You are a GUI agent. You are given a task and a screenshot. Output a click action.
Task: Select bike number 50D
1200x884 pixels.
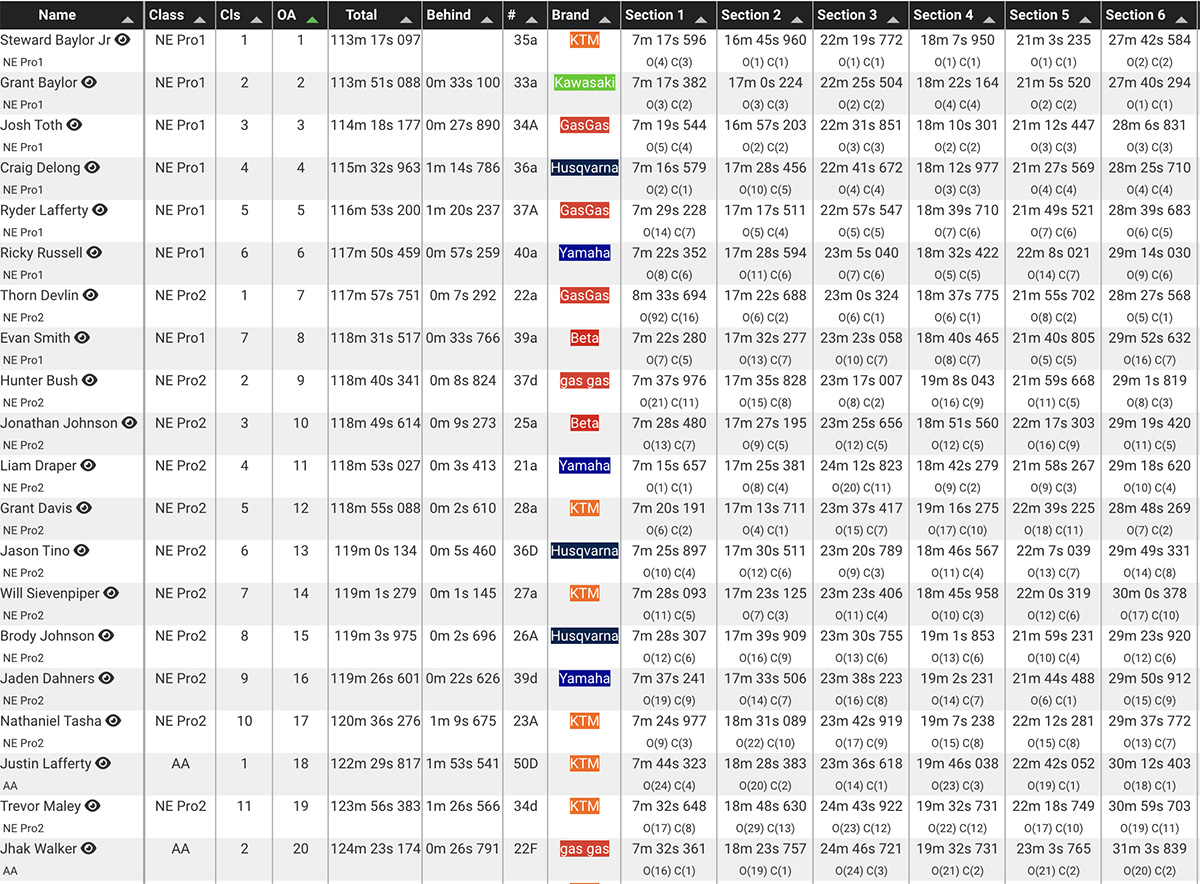(x=525, y=763)
